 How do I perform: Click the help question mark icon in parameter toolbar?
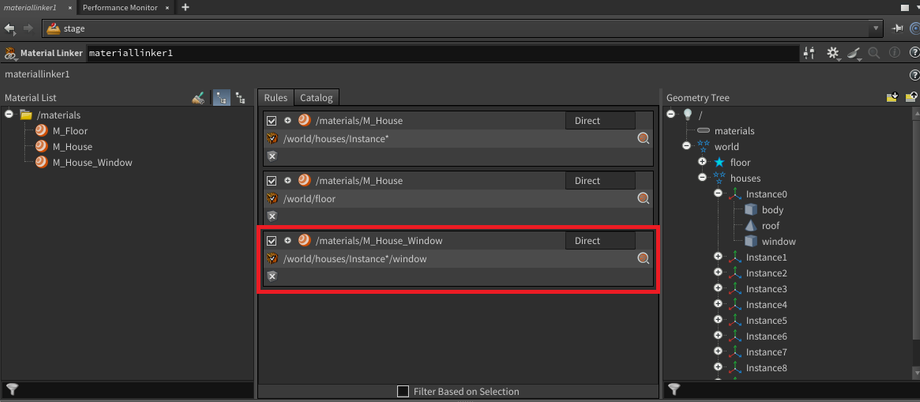point(912,52)
